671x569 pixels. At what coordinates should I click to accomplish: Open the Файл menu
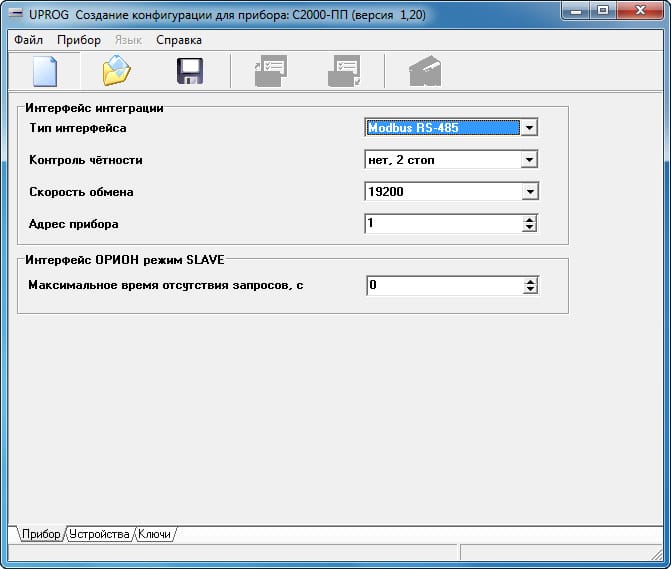pos(28,40)
